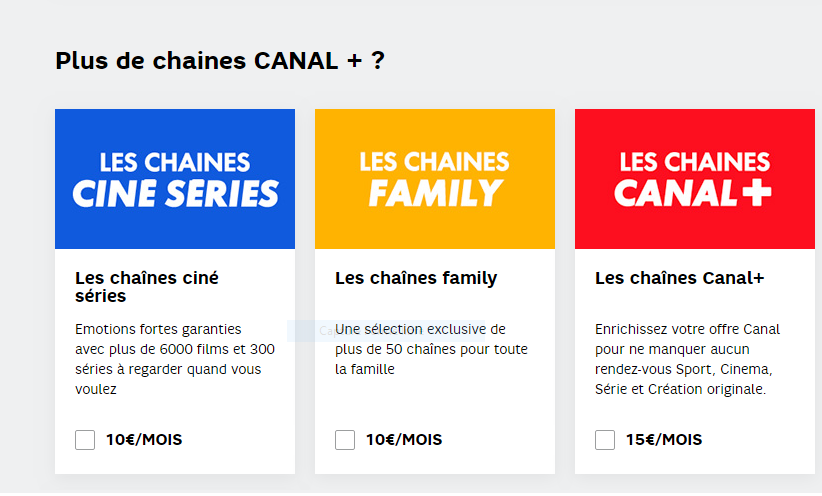This screenshot has width=822, height=496.
Task: Click the 10€/MOIS price under ciné séries
Action: 144,440
